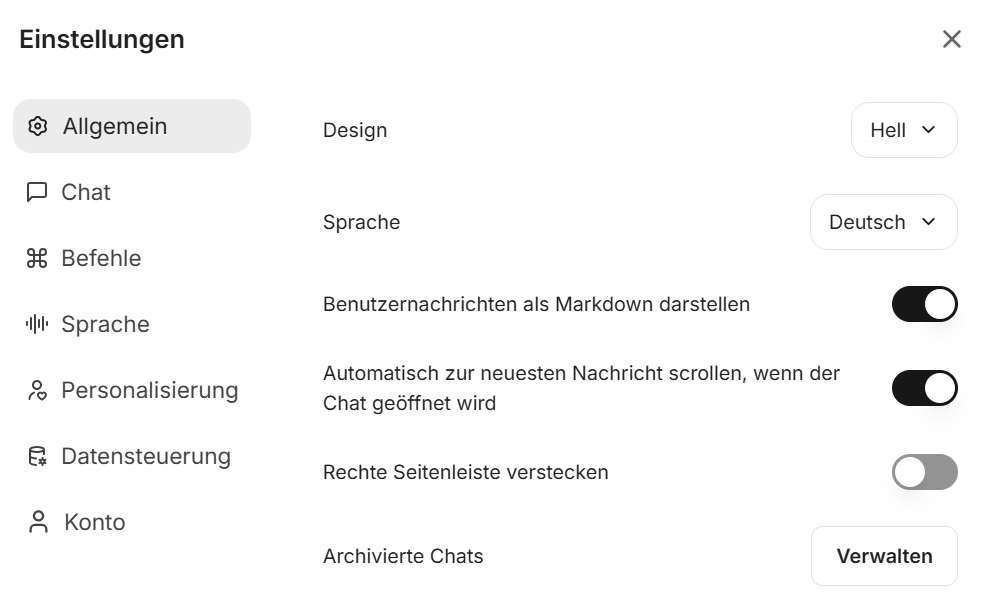This screenshot has height=609, width=984.
Task: Click the audio waveform Sprache icon
Action: (37, 324)
